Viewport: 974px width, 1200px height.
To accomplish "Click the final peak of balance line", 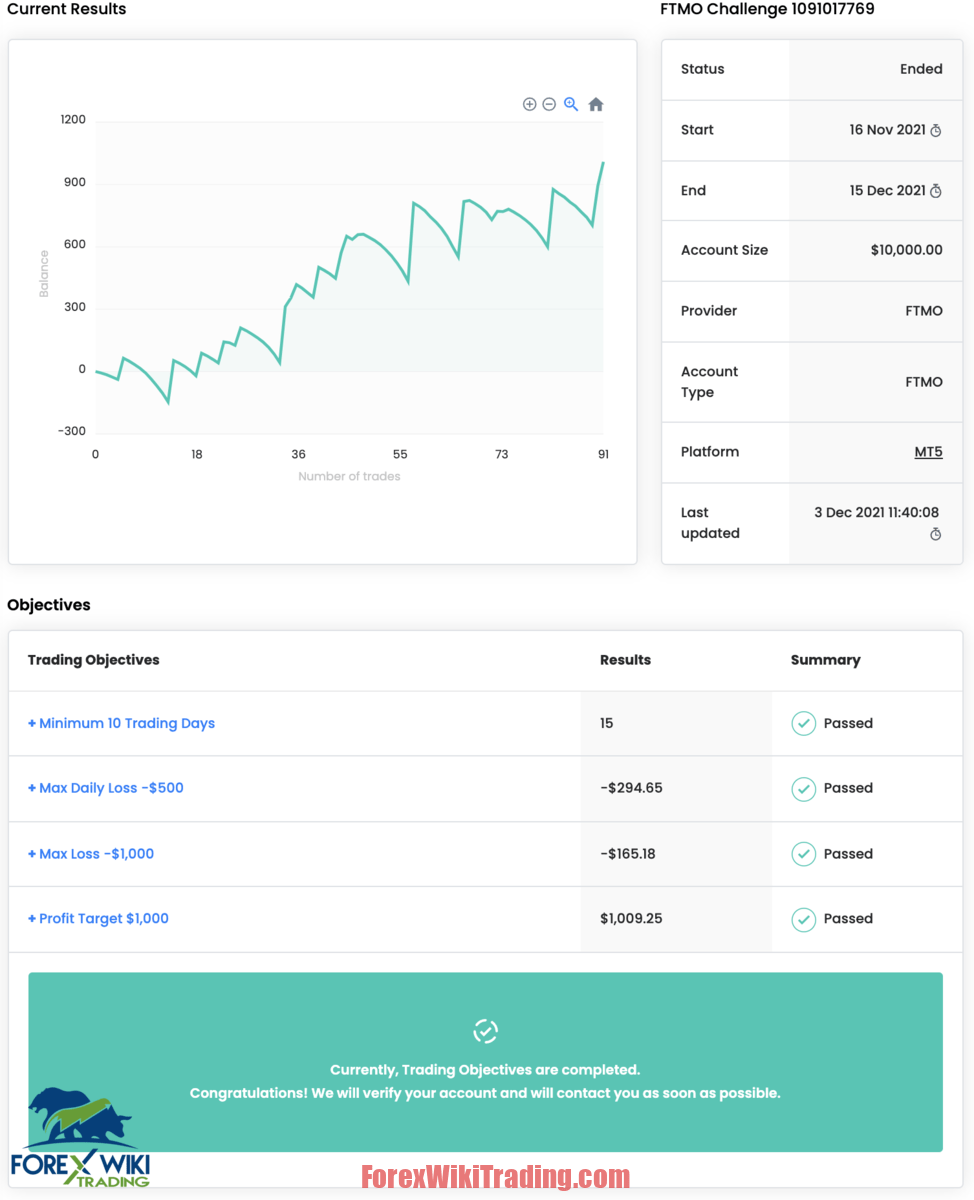I will pos(603,162).
